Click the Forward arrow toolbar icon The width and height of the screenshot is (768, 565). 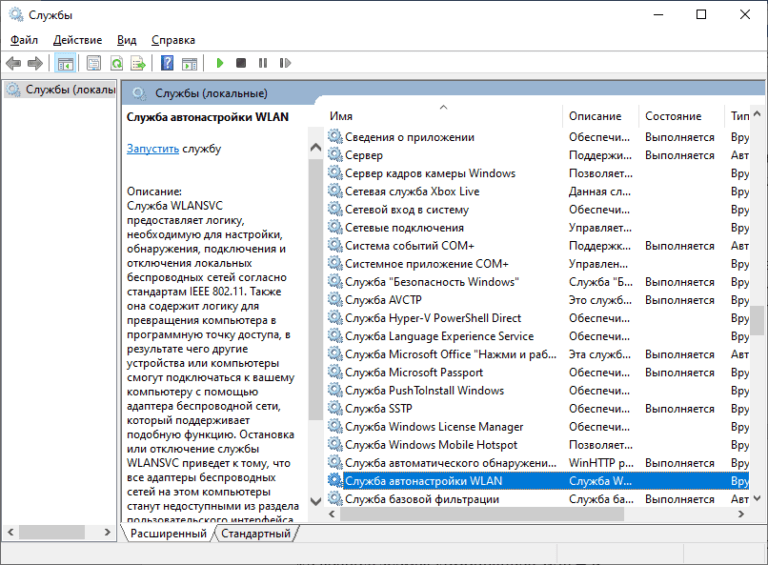35,63
